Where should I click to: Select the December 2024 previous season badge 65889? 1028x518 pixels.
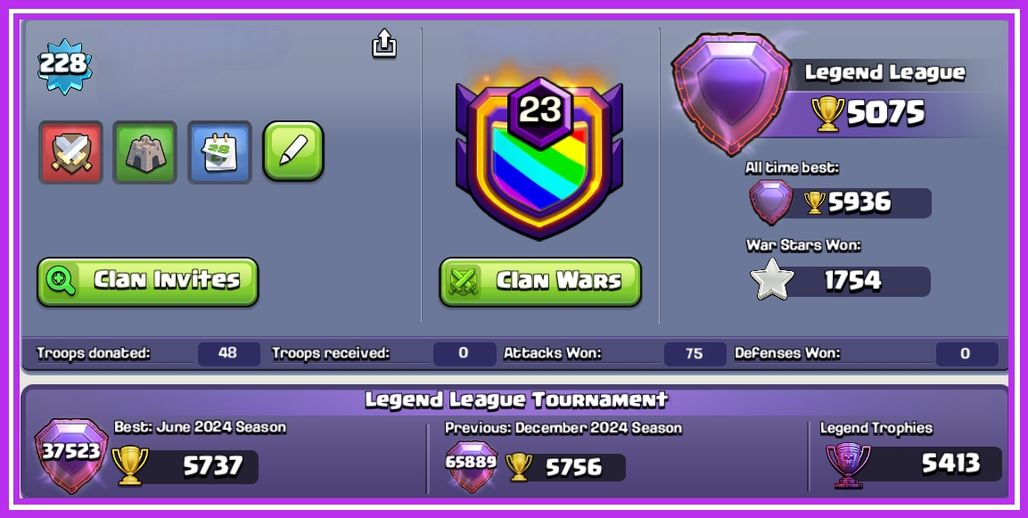[471, 464]
